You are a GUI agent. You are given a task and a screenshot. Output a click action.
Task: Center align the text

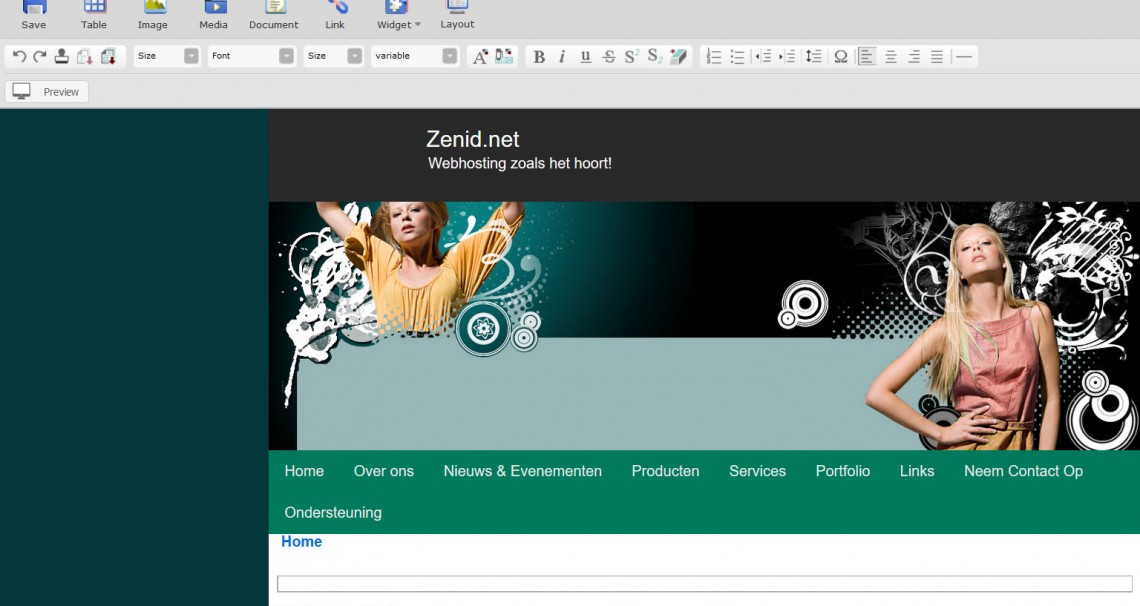pyautogui.click(x=891, y=57)
